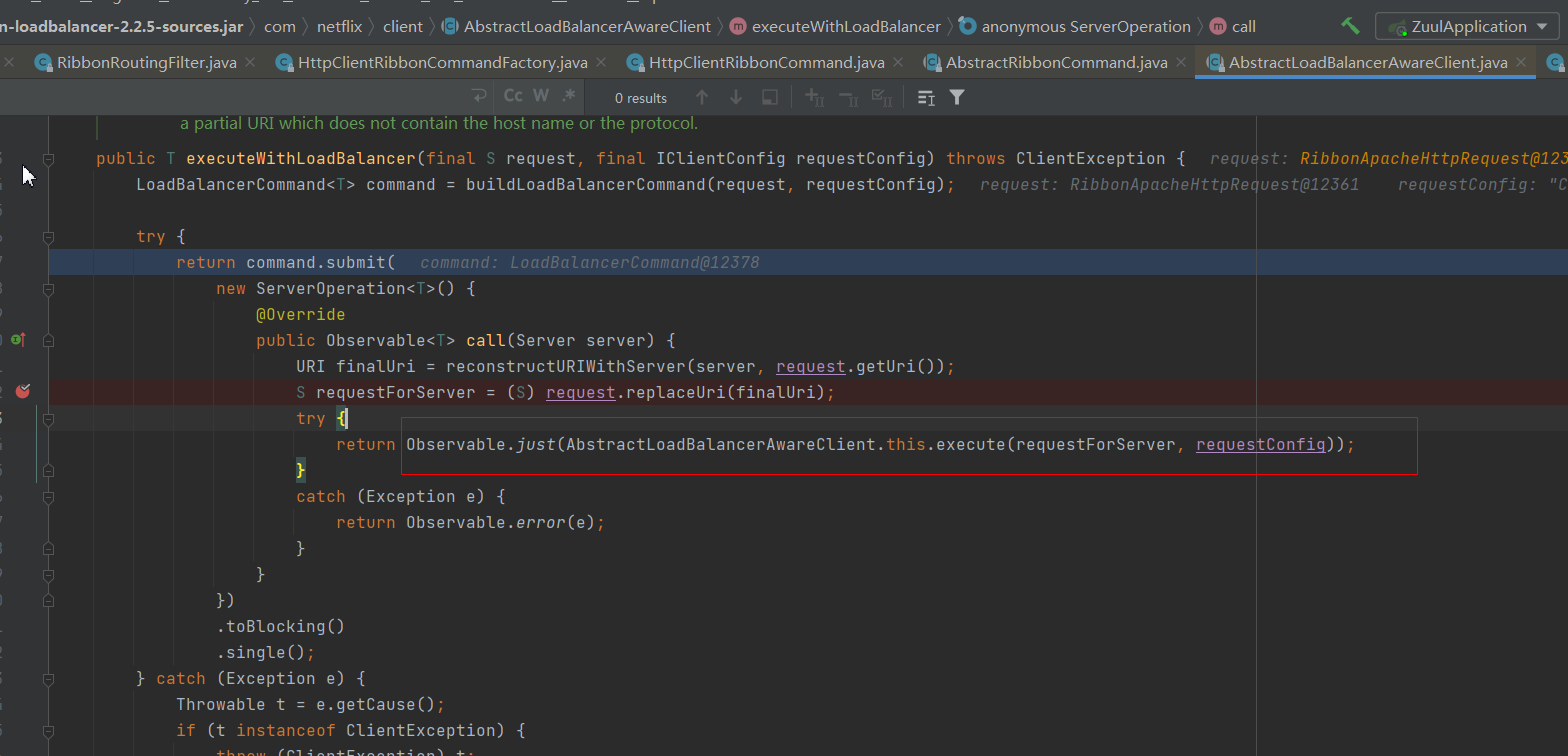
Task: Collapse the new ServerOperation fold marker
Action: click(x=48, y=288)
